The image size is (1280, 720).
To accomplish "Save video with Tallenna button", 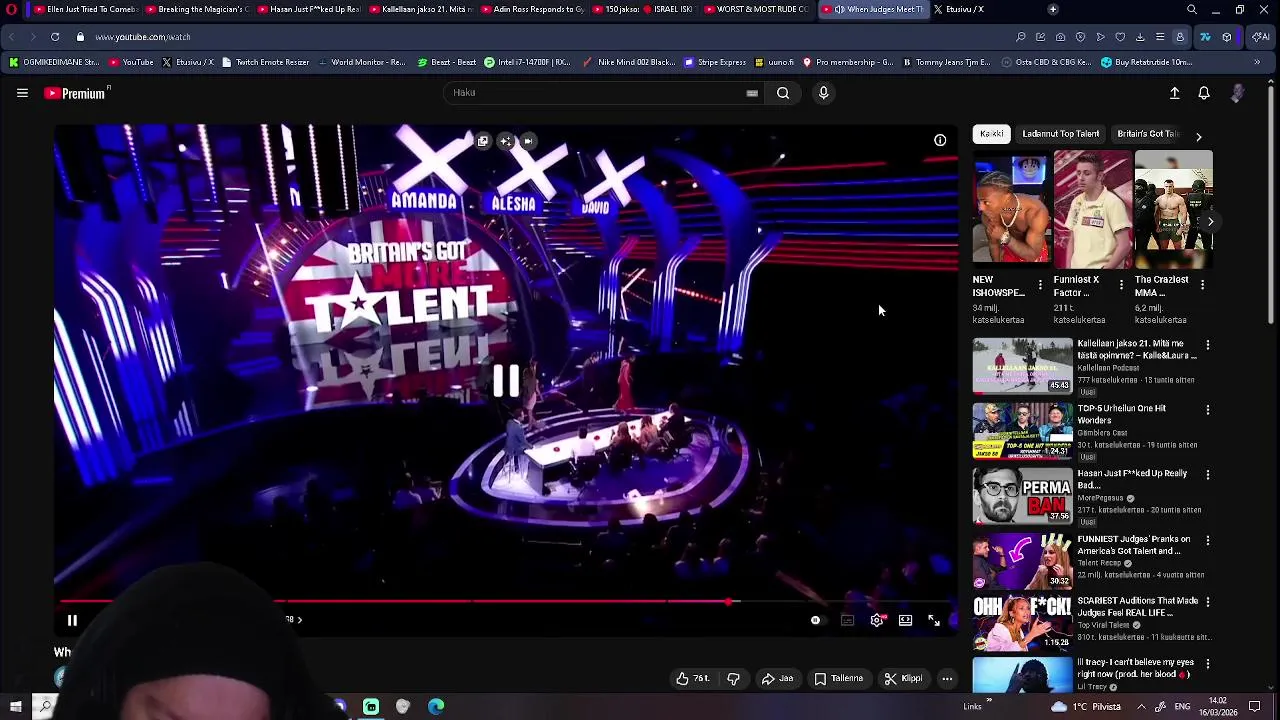I will (x=838, y=679).
